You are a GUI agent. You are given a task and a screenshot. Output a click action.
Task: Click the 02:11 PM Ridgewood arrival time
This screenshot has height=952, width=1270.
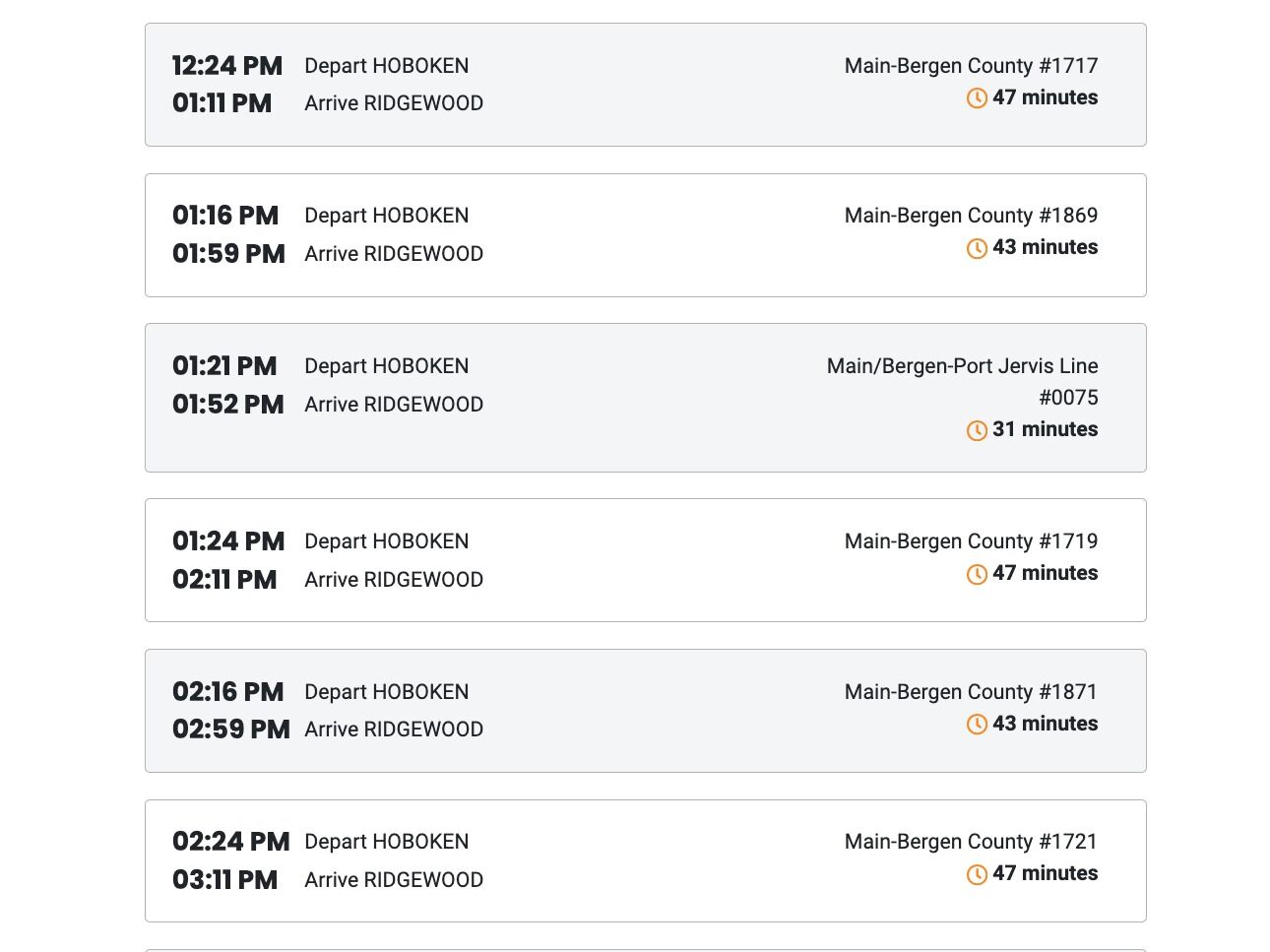(x=224, y=580)
